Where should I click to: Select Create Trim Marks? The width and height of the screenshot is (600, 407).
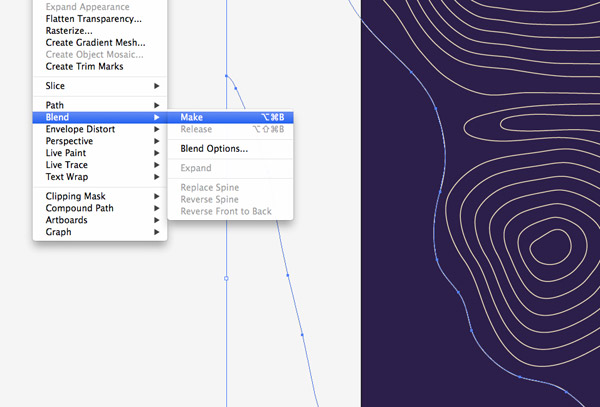[86, 67]
